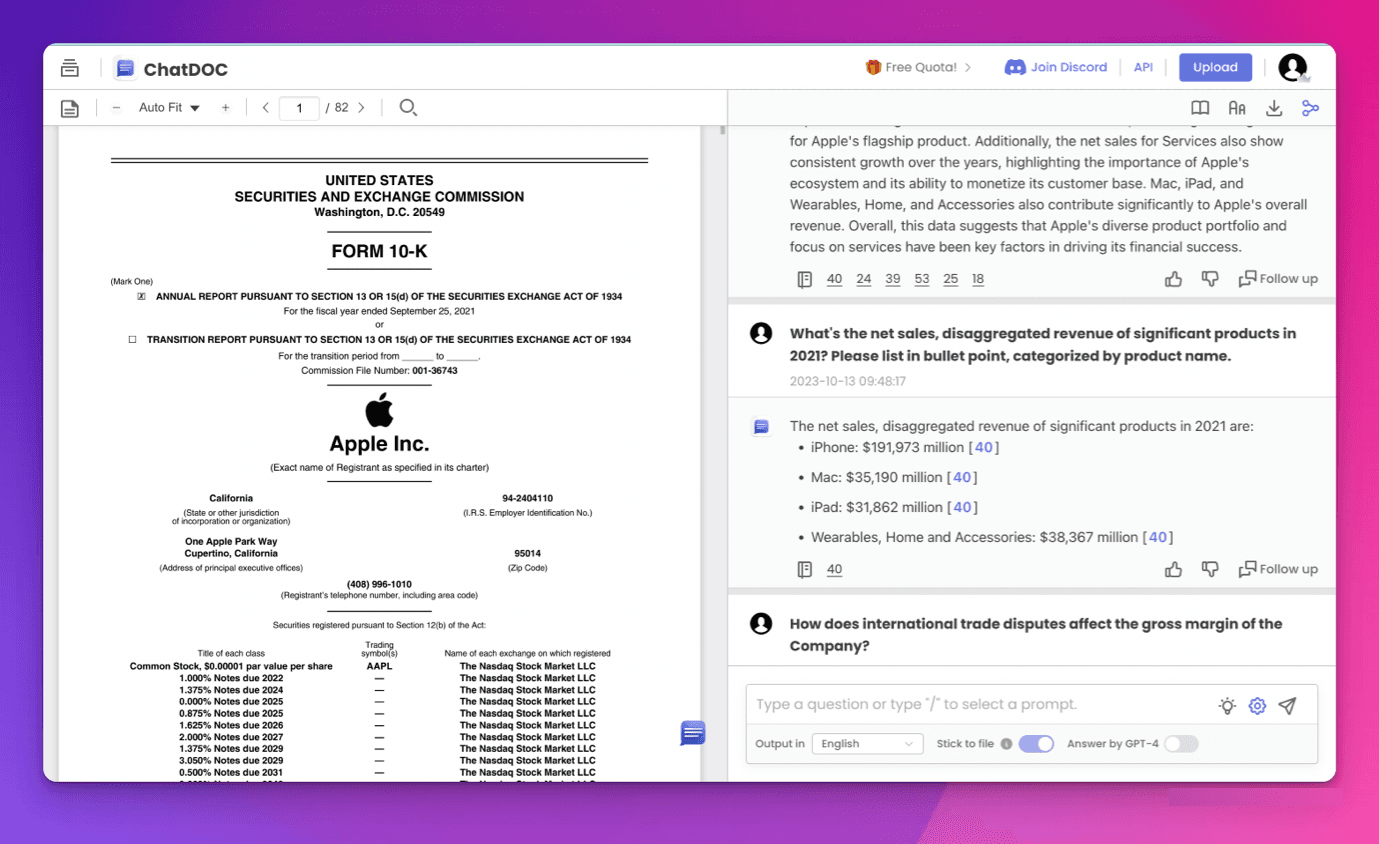This screenshot has width=1379, height=844.
Task: Open the document list sidebar icon
Action: point(69,68)
